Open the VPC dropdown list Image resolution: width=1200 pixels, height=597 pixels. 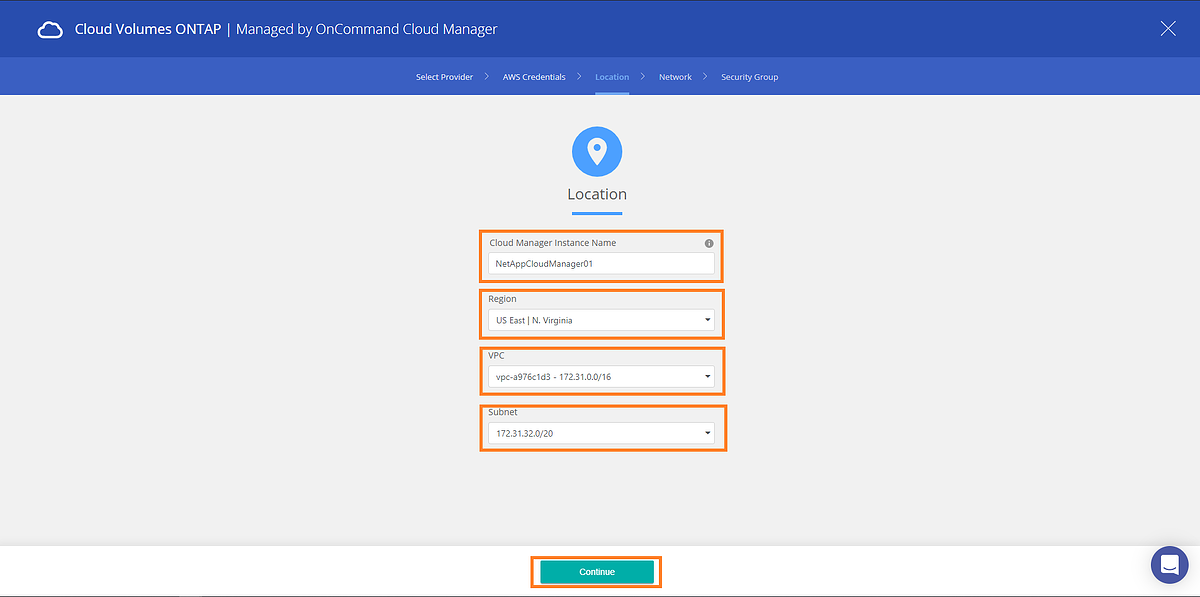[602, 377]
